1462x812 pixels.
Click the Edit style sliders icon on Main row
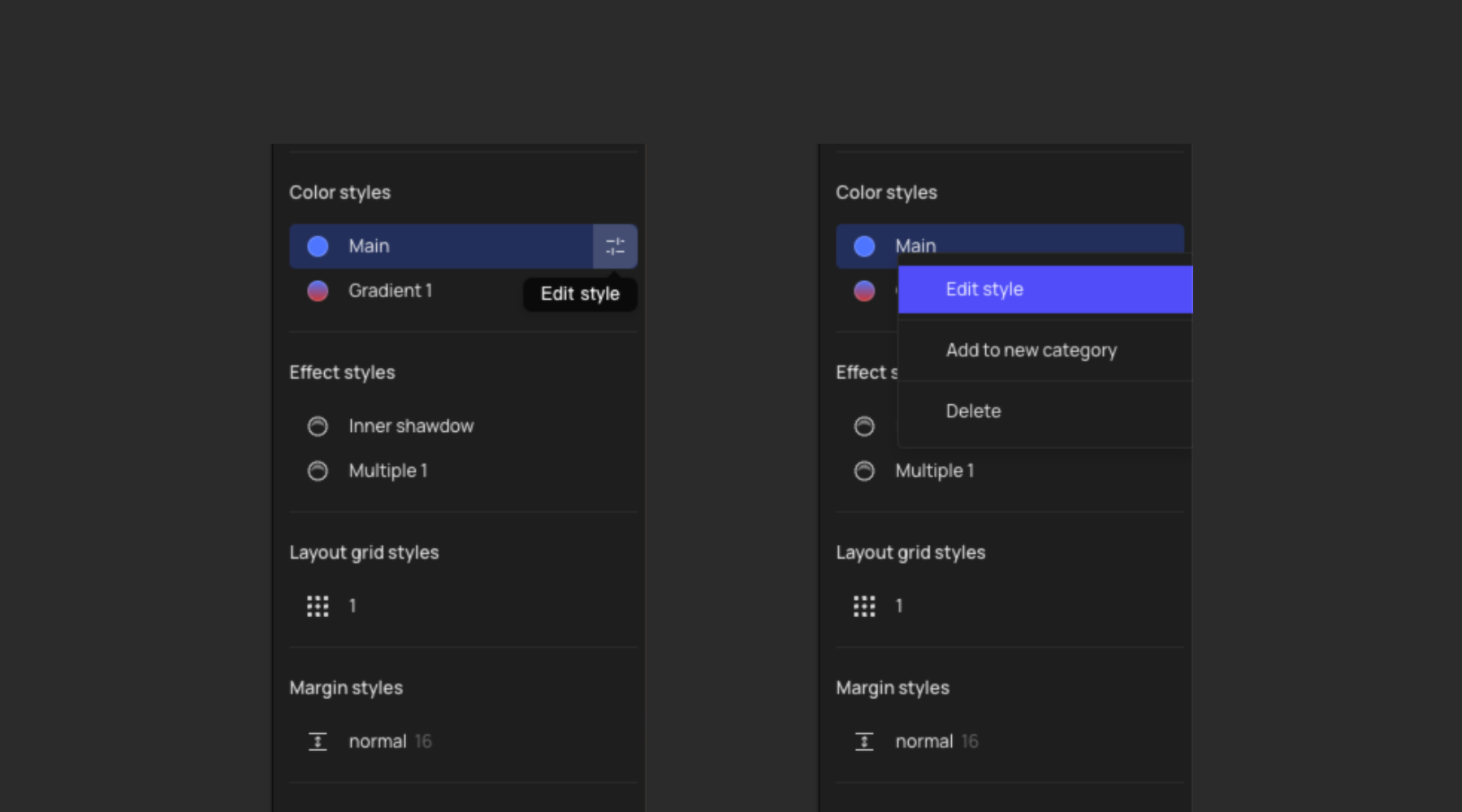[x=615, y=246]
